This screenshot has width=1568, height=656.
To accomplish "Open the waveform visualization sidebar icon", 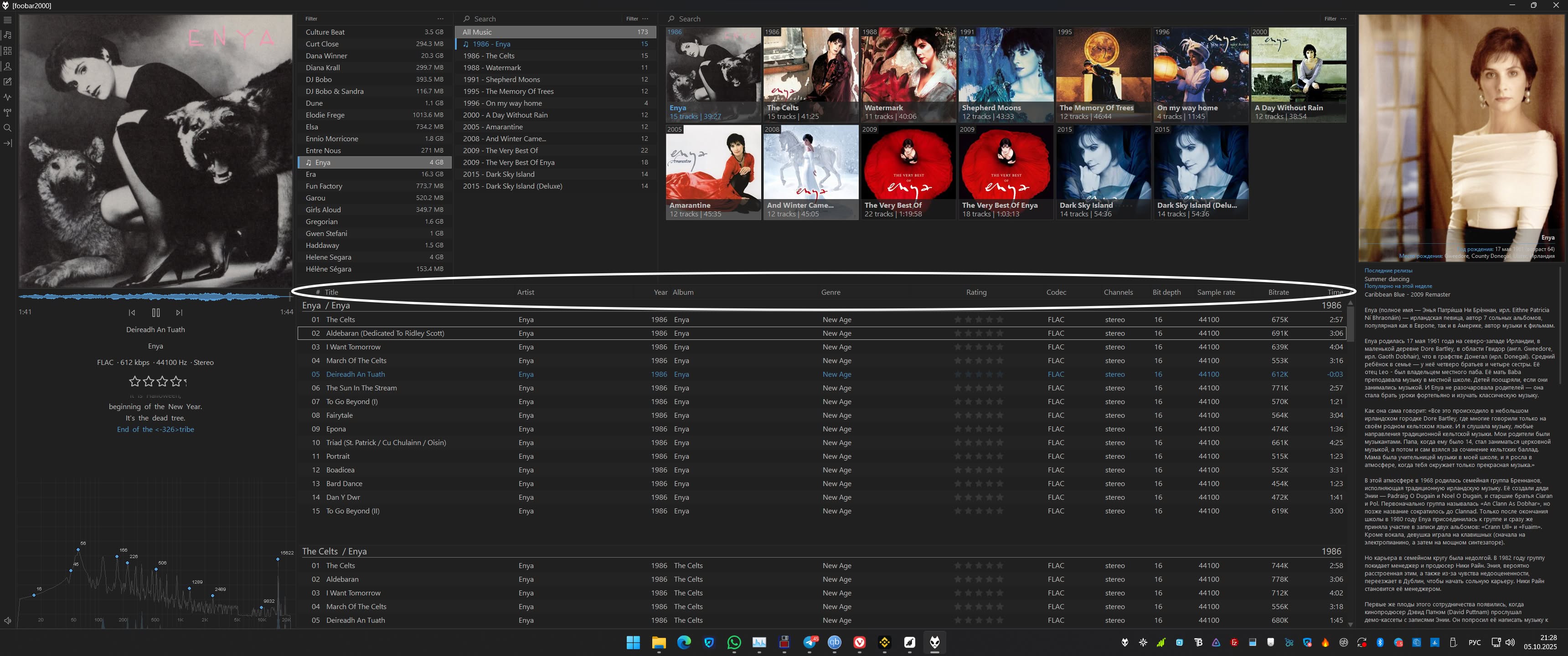I will (x=7, y=97).
